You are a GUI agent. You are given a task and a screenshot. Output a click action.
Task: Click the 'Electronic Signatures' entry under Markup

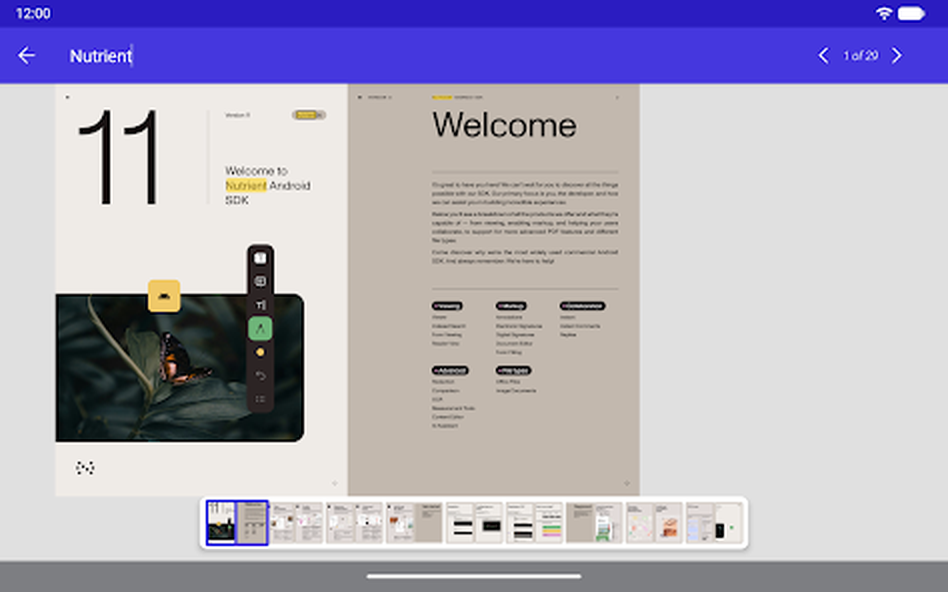click(519, 326)
